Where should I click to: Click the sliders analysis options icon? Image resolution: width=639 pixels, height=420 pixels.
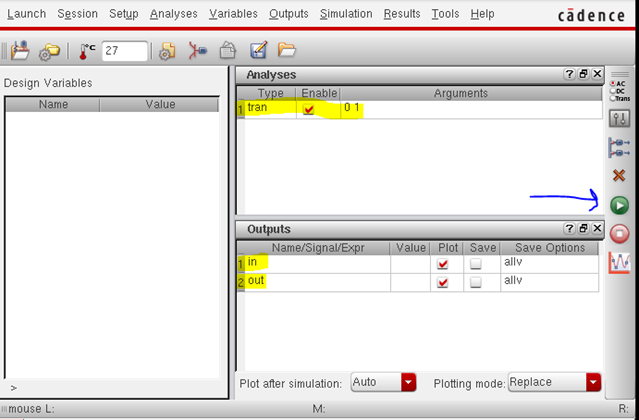[619, 119]
